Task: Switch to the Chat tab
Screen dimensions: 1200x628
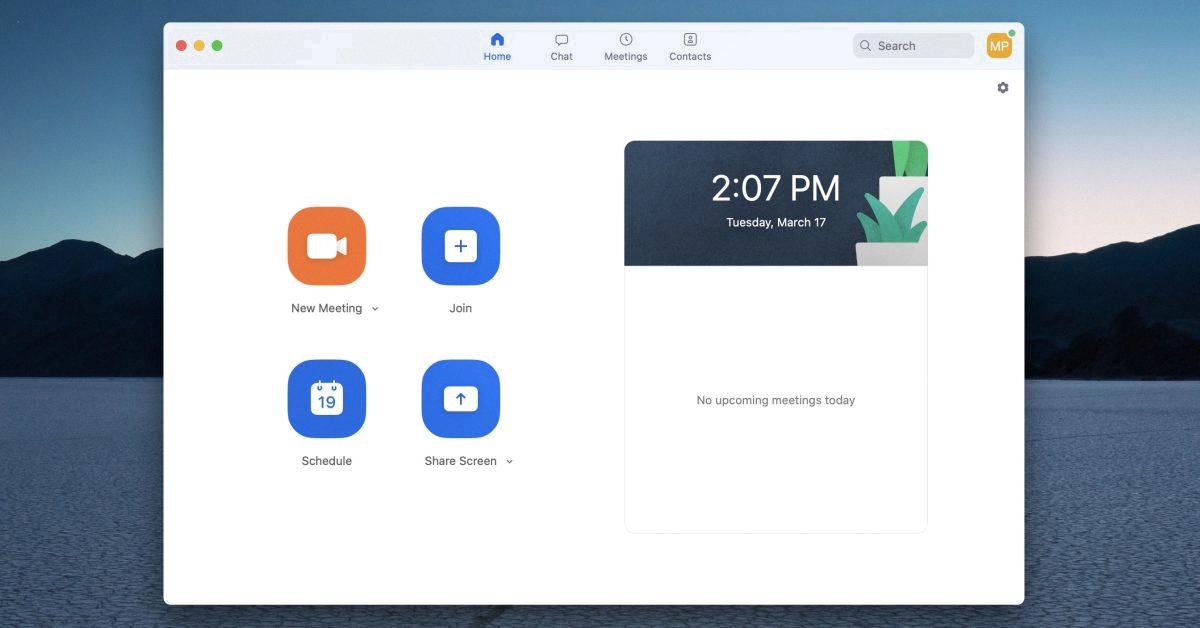Action: (562, 47)
